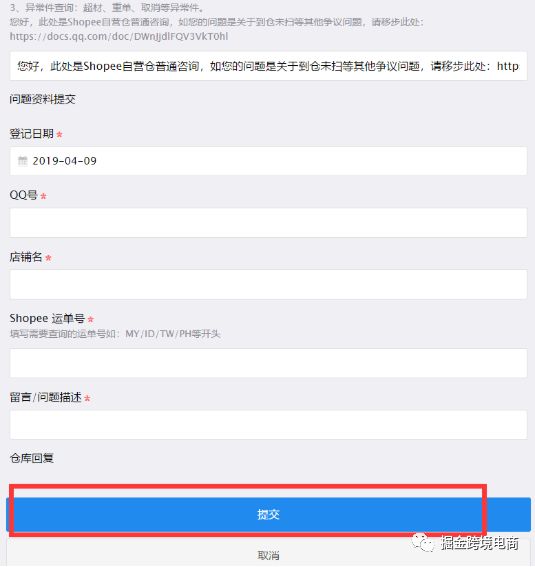Click the 掘金跨境电商 watermark text
The width and height of the screenshot is (535, 567).
click(x=480, y=543)
